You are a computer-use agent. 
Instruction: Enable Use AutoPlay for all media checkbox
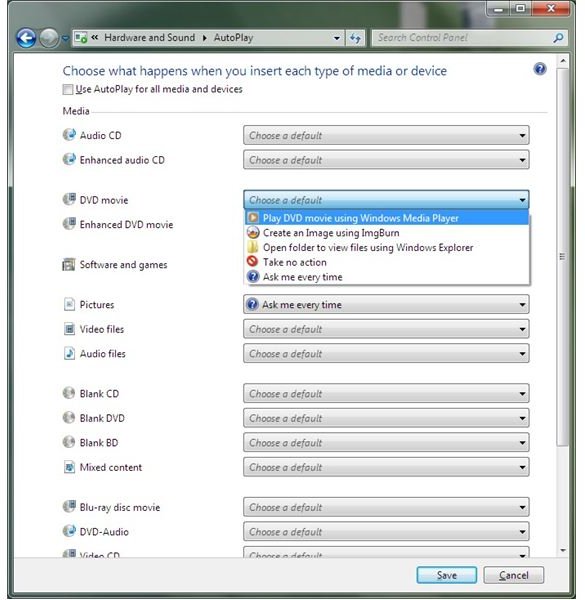tap(67, 90)
